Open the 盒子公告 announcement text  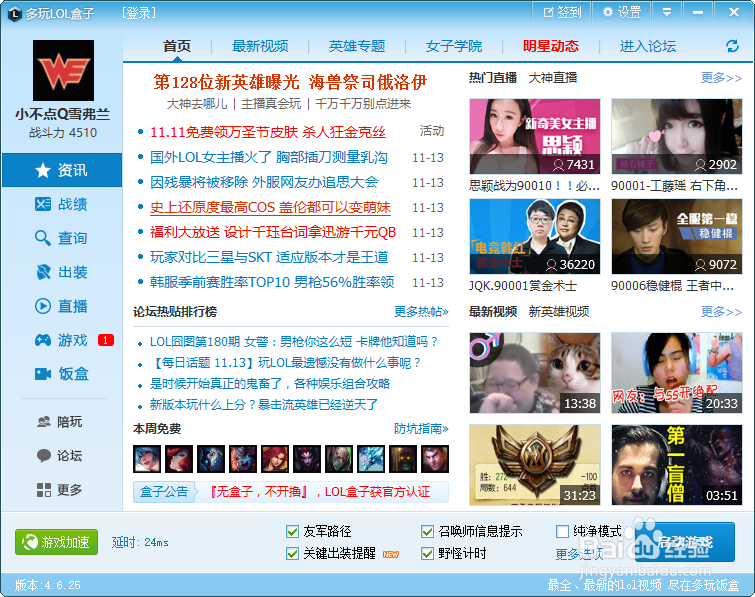coord(321,492)
